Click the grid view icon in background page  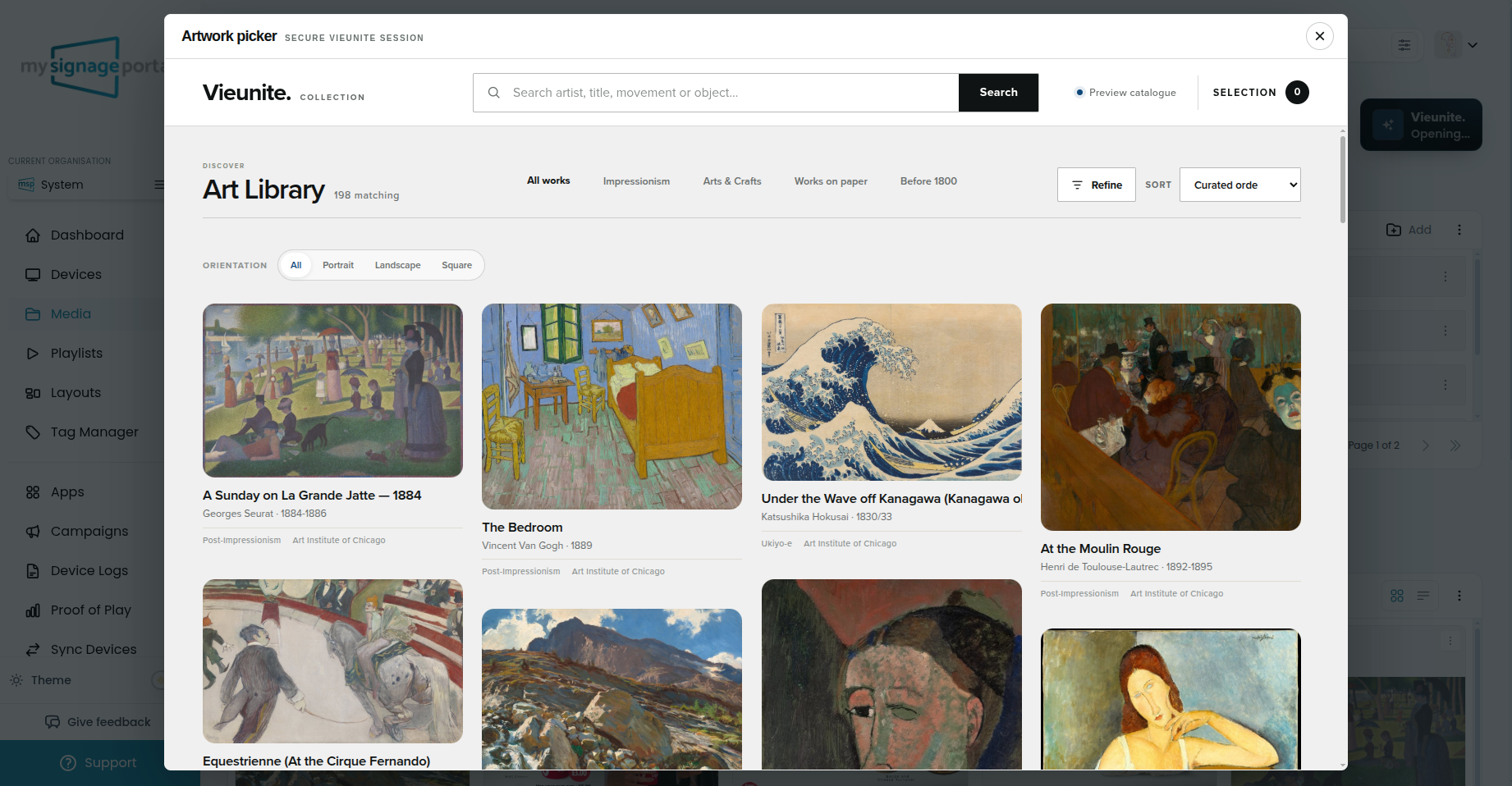pos(1397,596)
